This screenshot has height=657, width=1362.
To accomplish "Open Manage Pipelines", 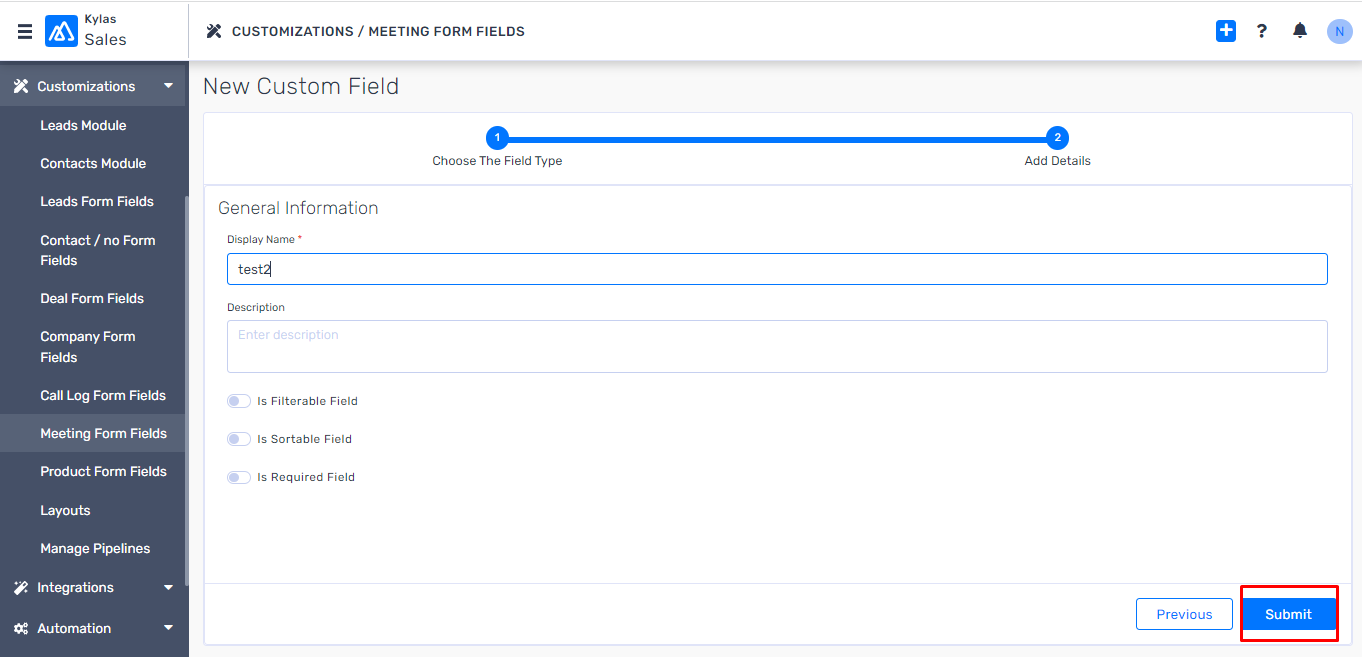I will click(93, 548).
